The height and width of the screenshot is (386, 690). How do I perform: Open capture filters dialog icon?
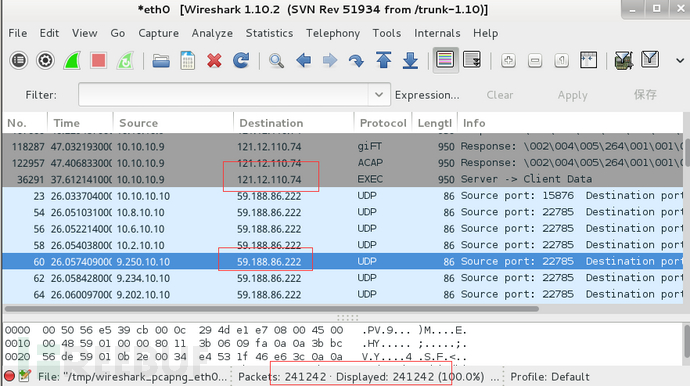click(624, 60)
